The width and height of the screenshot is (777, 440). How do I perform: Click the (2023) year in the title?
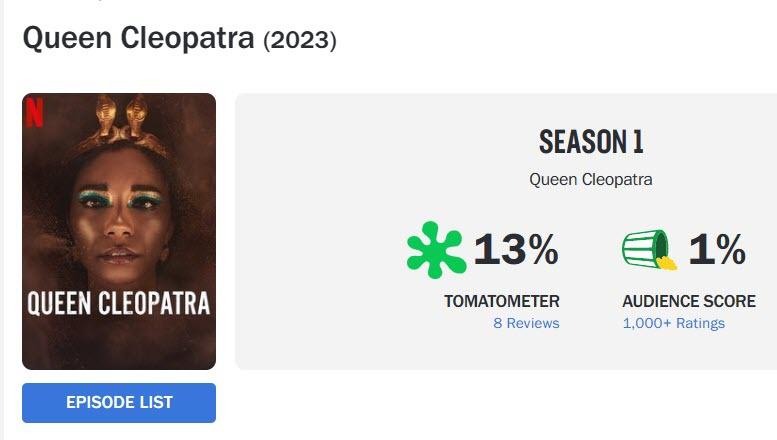point(300,40)
